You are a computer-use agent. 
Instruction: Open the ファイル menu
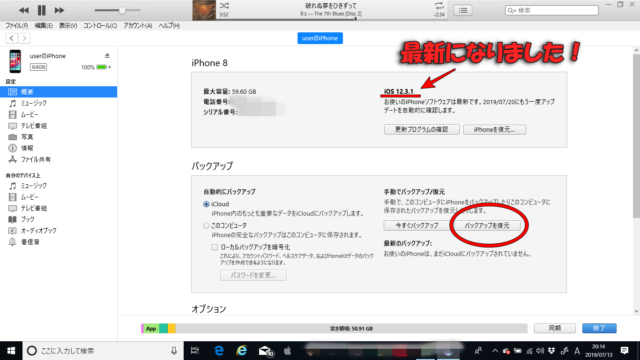[x=17, y=25]
